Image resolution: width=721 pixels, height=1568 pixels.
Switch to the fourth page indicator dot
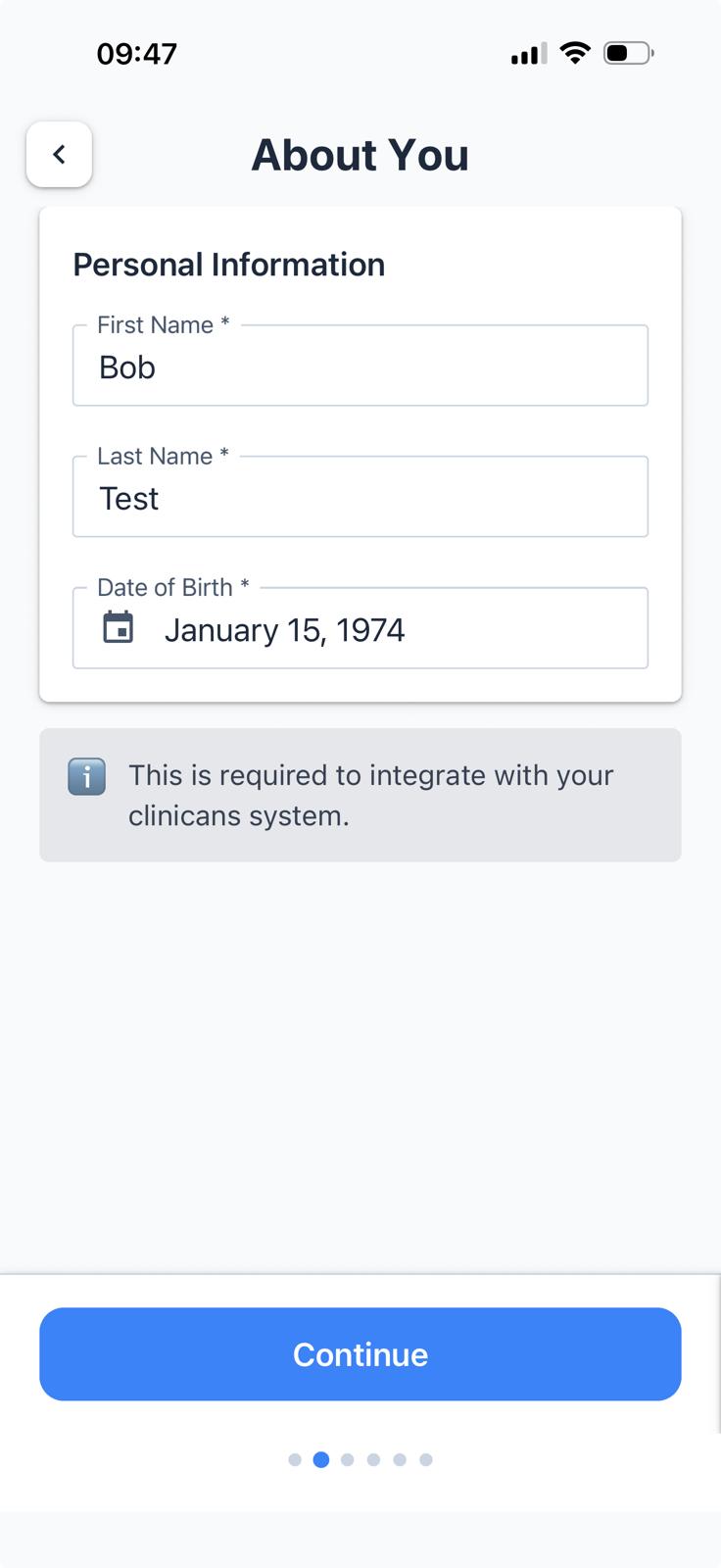click(x=373, y=1460)
